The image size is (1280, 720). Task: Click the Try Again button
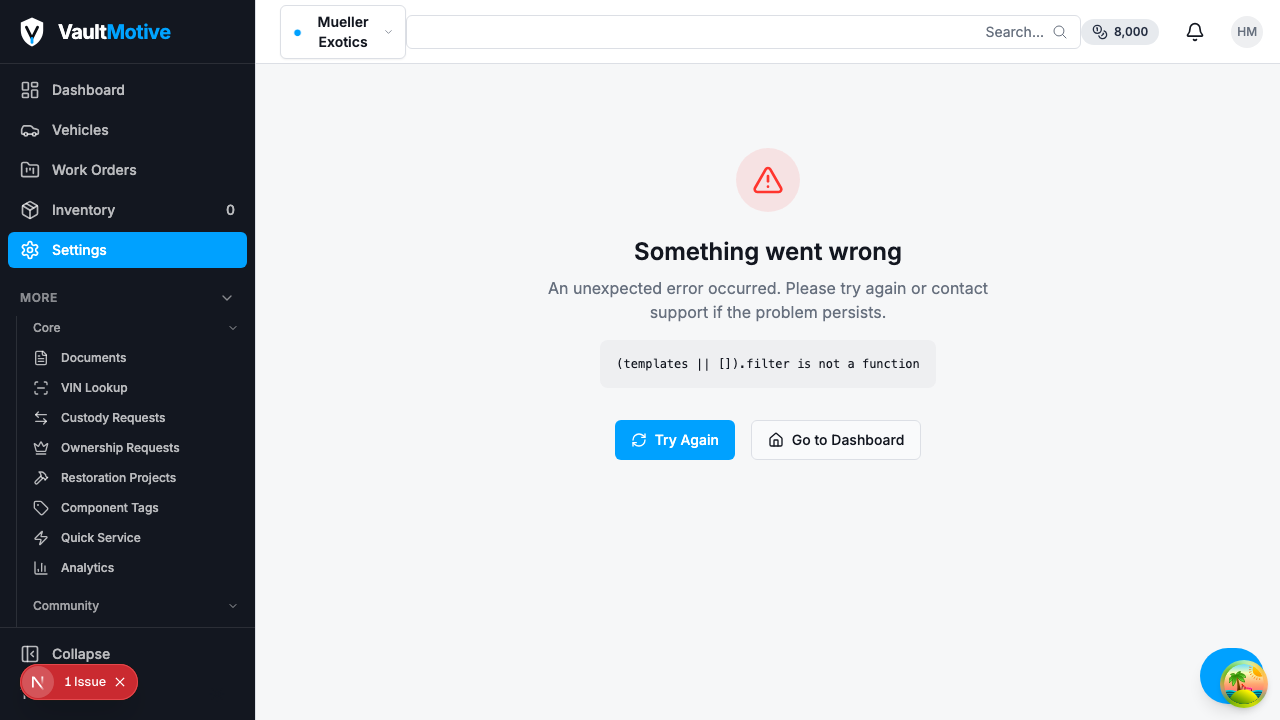pos(675,440)
